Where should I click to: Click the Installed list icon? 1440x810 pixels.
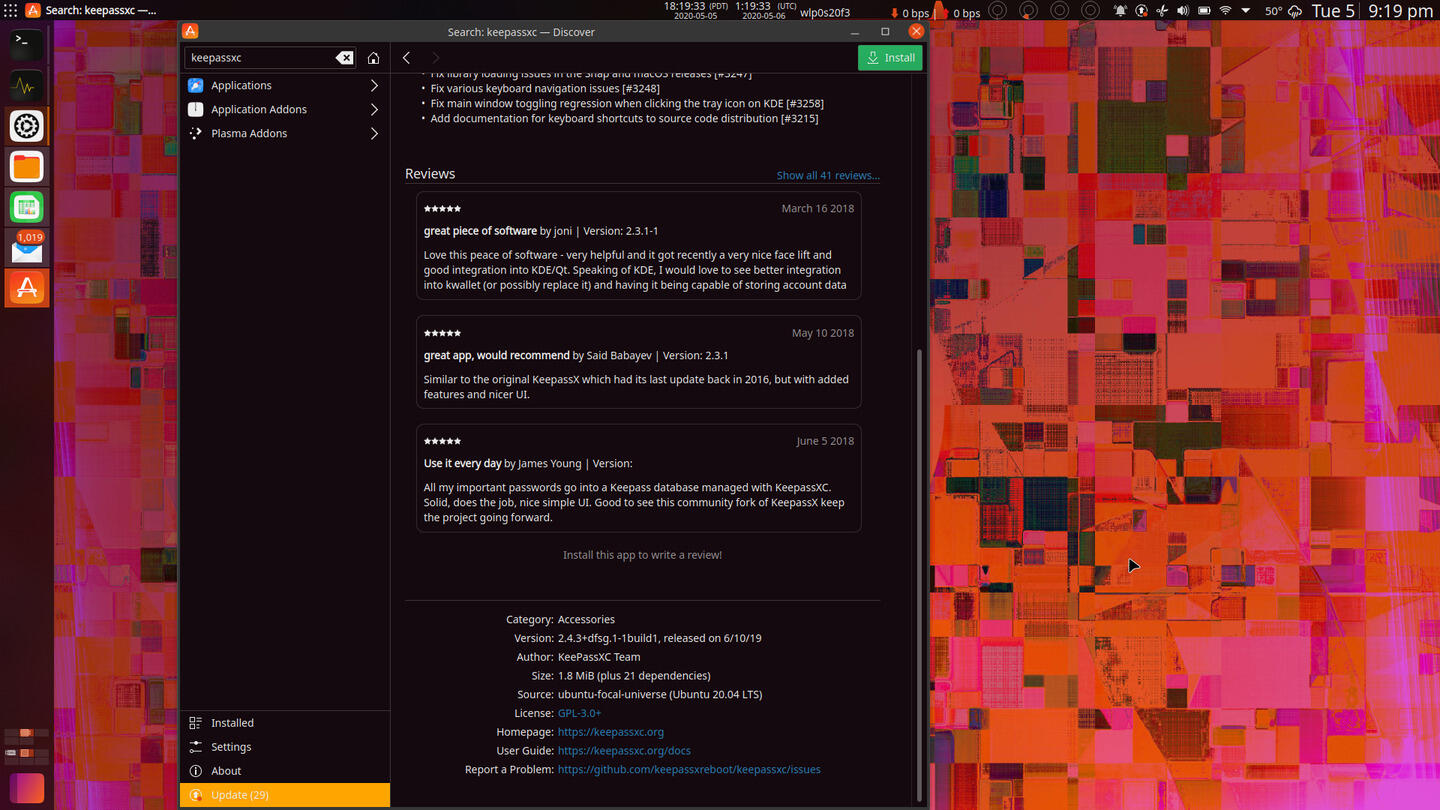coord(196,723)
